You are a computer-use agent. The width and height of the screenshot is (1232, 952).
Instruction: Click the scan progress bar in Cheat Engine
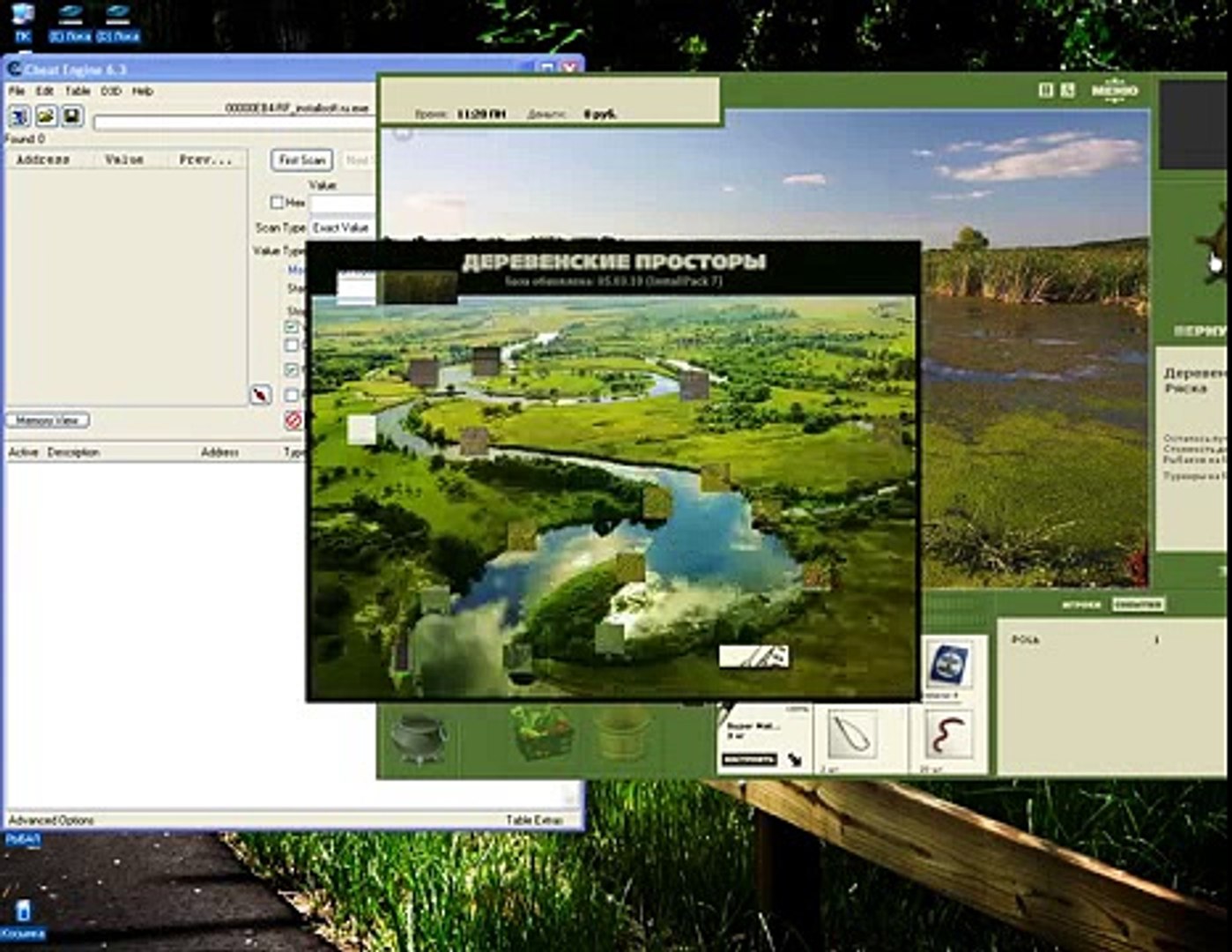[234, 123]
